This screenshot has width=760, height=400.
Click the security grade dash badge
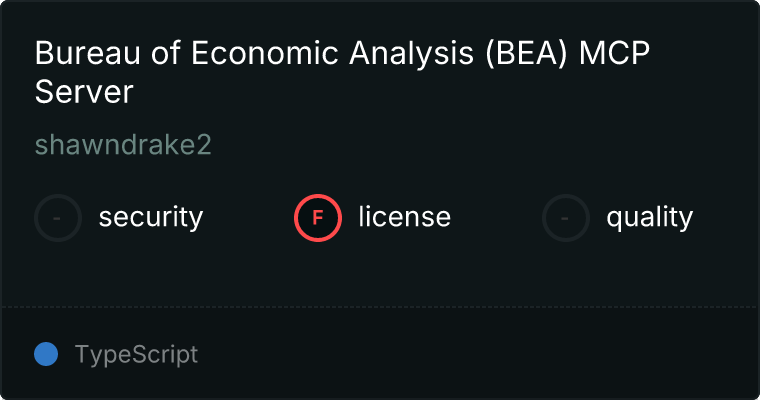(x=58, y=217)
